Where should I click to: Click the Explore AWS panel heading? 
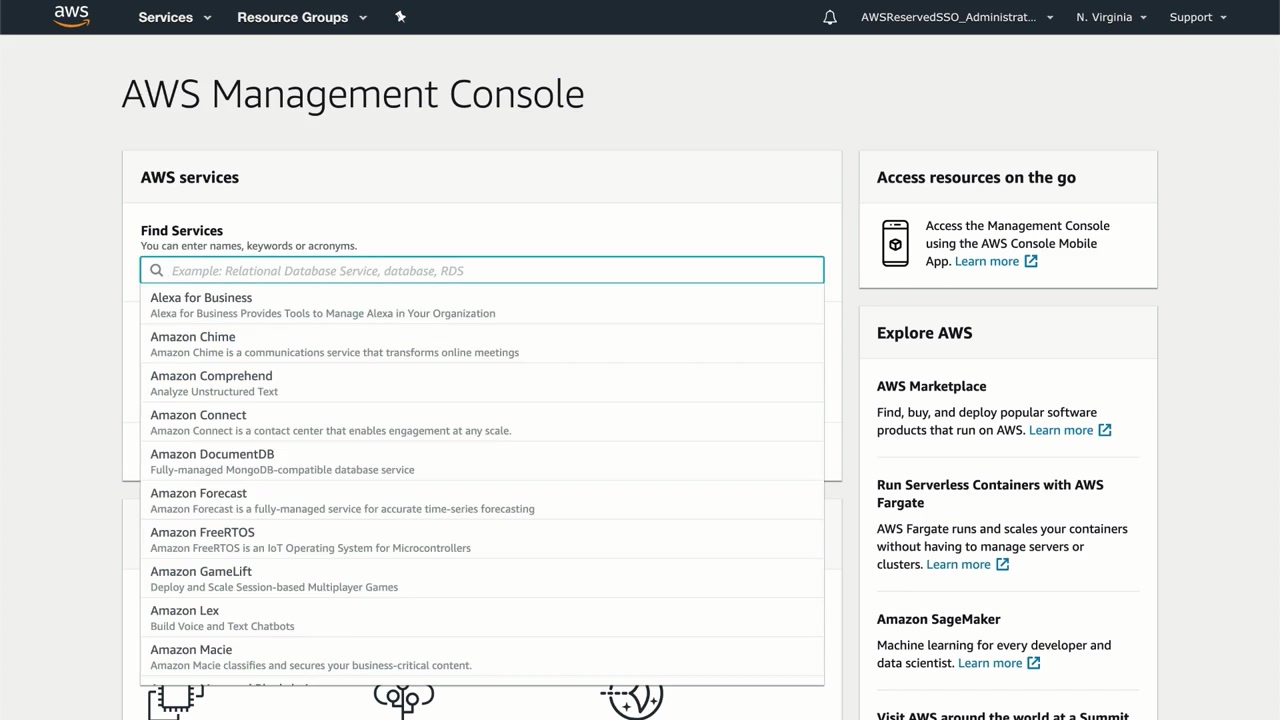pos(925,333)
